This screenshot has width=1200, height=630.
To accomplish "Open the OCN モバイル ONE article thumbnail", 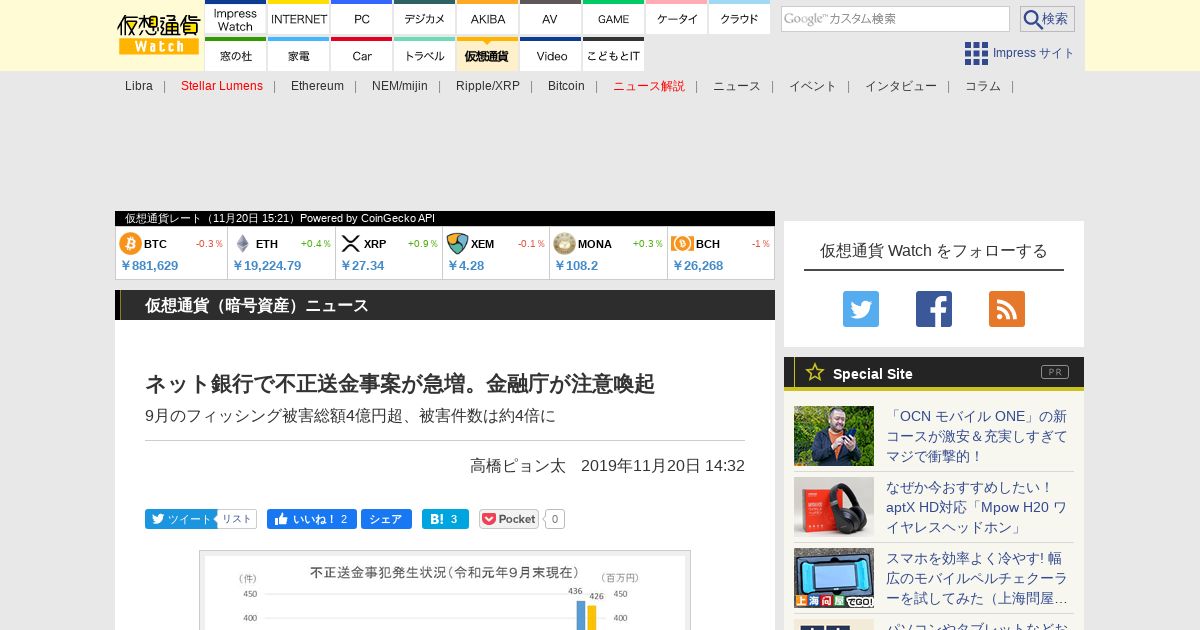I will [x=834, y=436].
